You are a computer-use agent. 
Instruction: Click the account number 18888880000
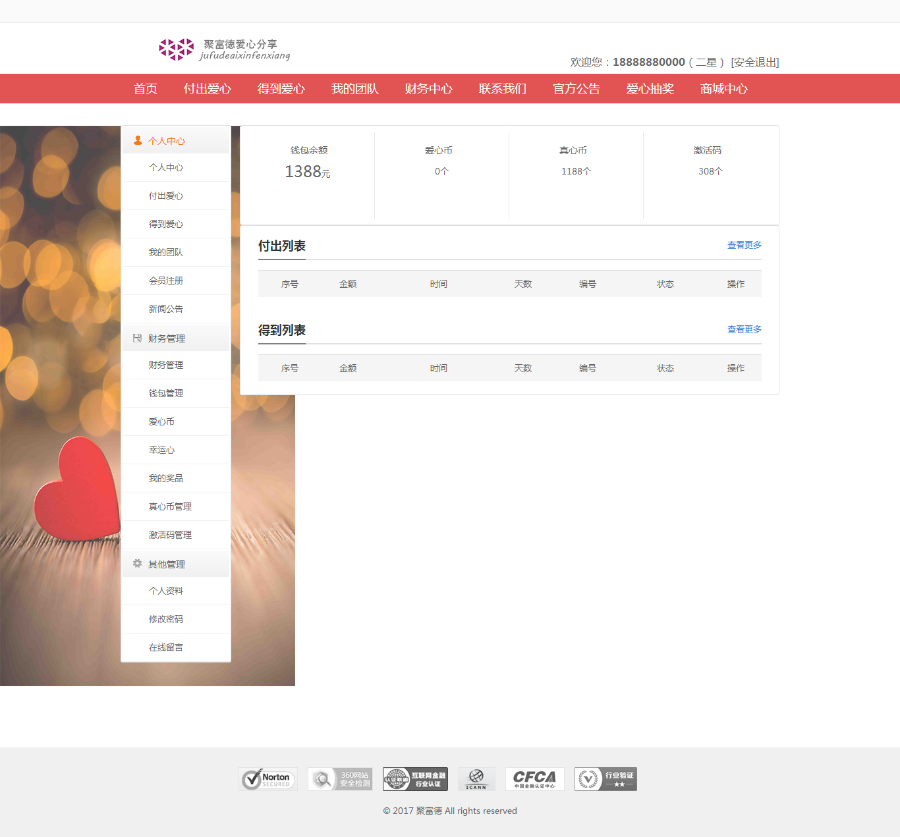pyautogui.click(x=649, y=62)
